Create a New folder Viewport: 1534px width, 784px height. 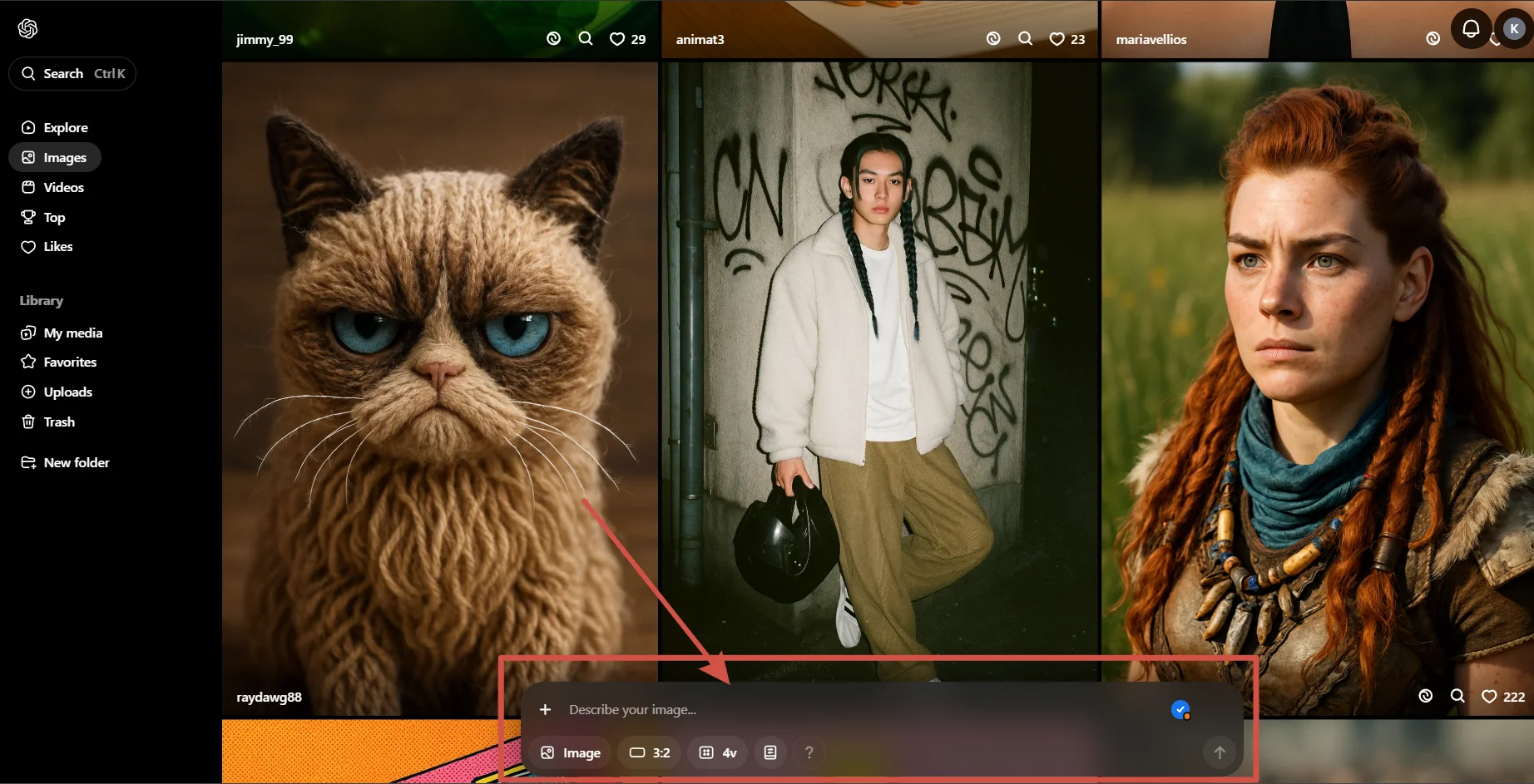tap(66, 462)
